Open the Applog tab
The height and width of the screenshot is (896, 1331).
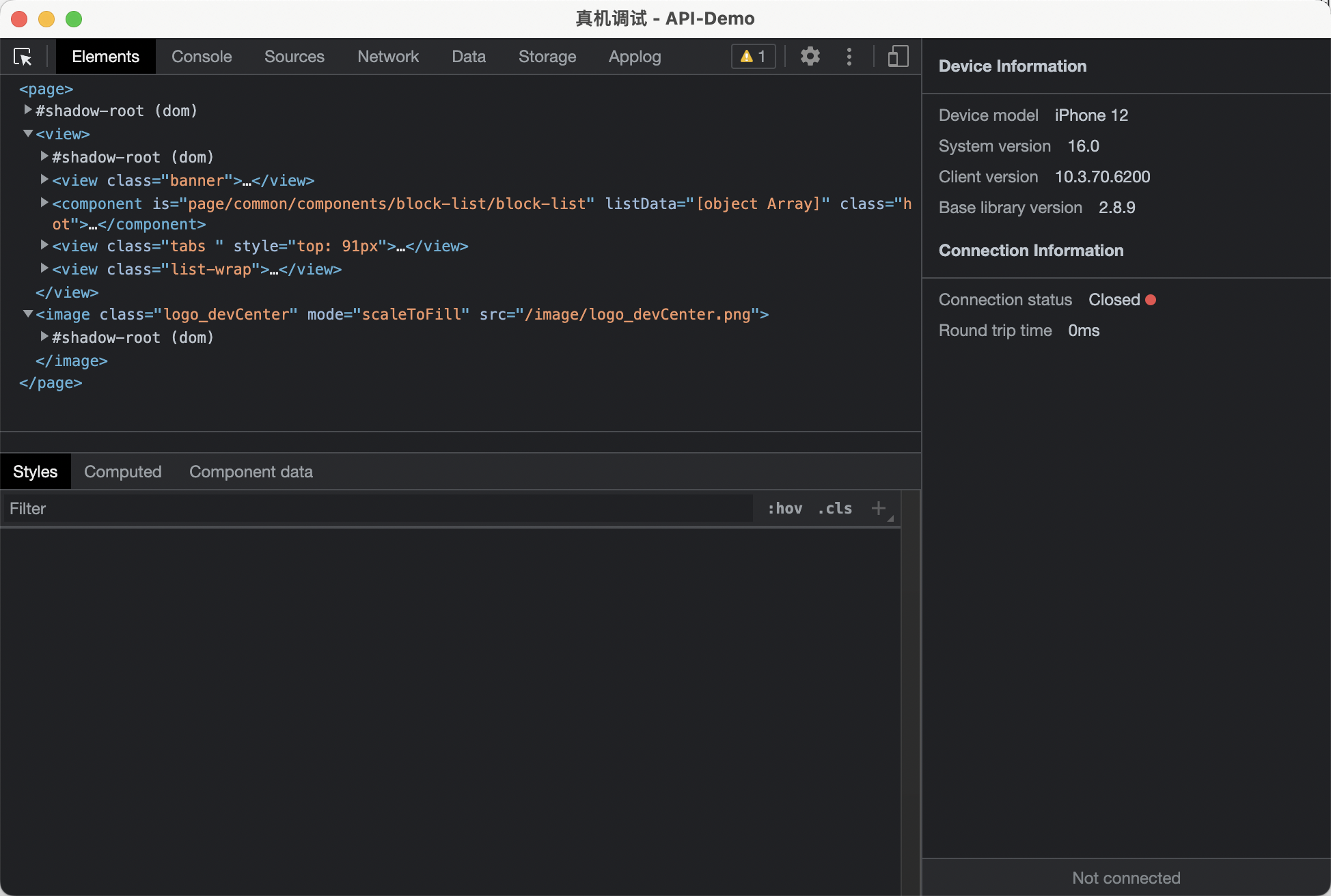[635, 57]
